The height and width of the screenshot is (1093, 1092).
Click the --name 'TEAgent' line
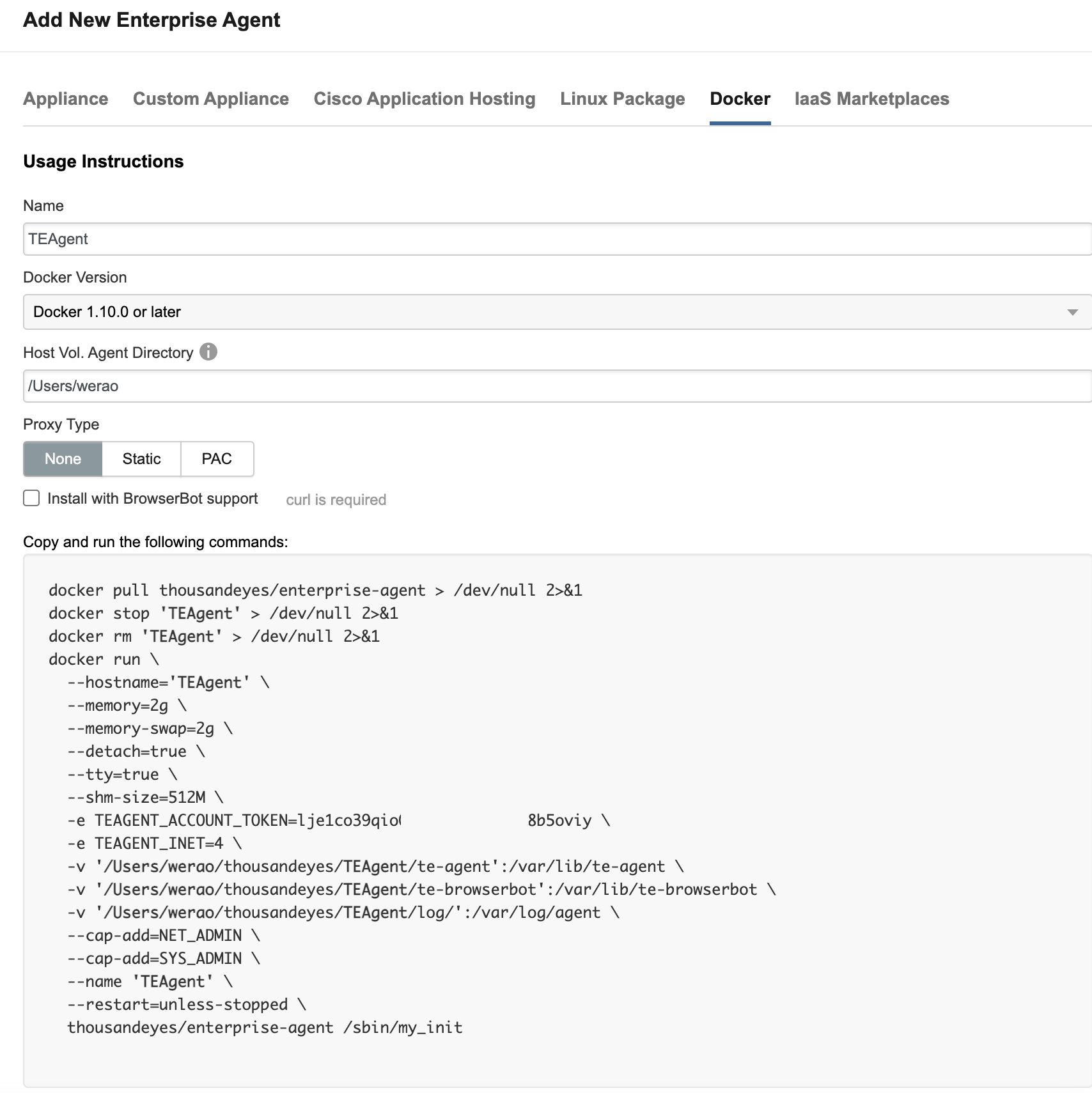click(150, 981)
